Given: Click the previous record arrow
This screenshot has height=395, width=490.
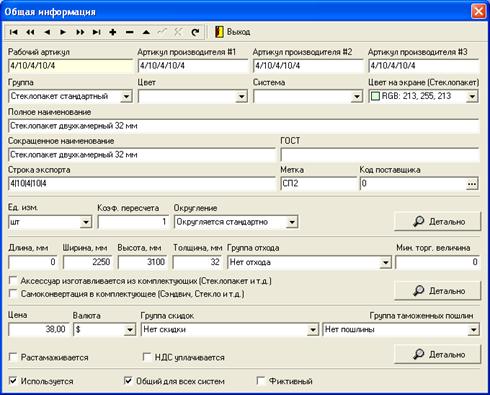Looking at the screenshot, I should point(47,32).
